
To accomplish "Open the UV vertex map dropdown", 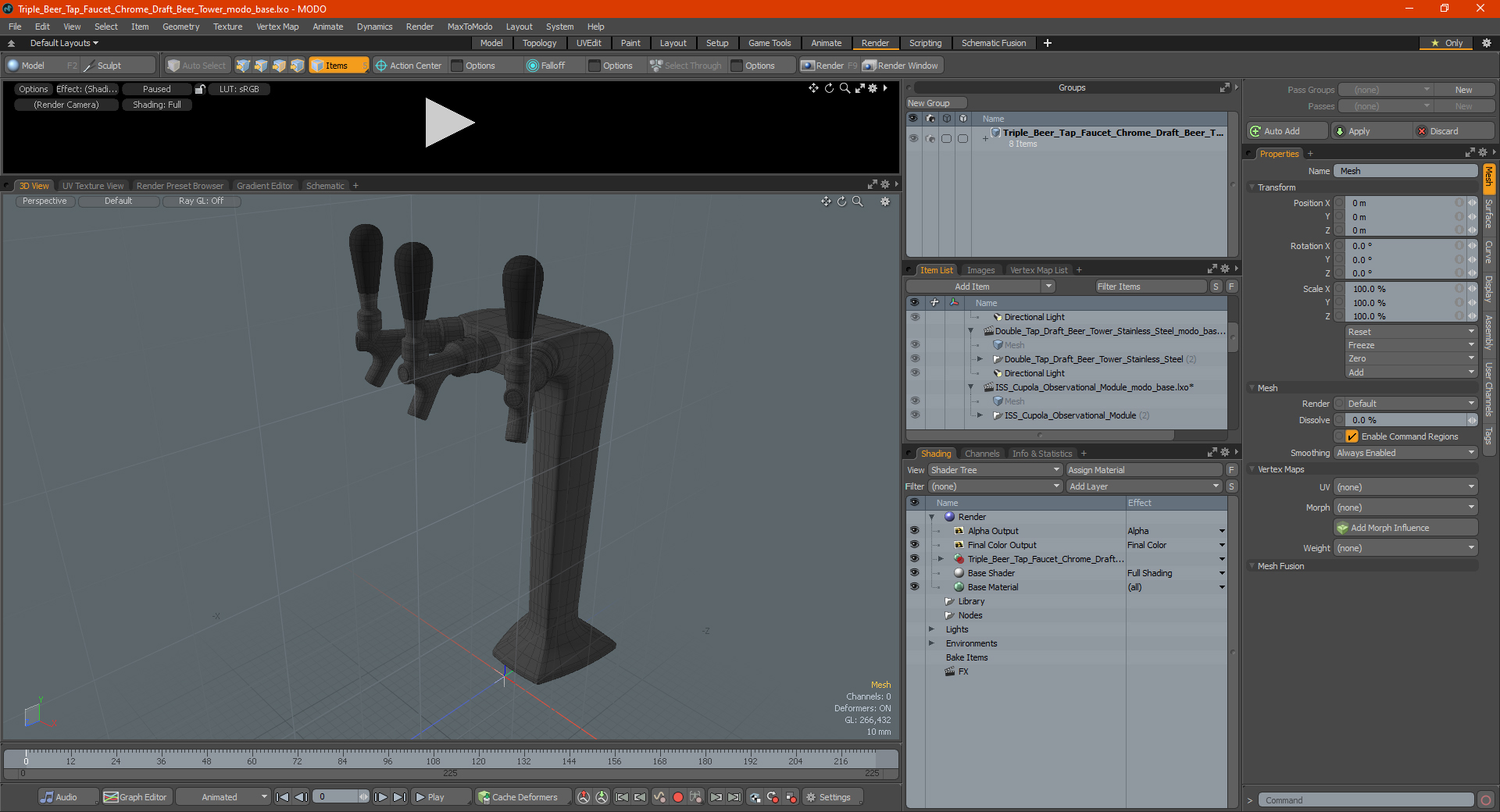I will pos(1405,487).
